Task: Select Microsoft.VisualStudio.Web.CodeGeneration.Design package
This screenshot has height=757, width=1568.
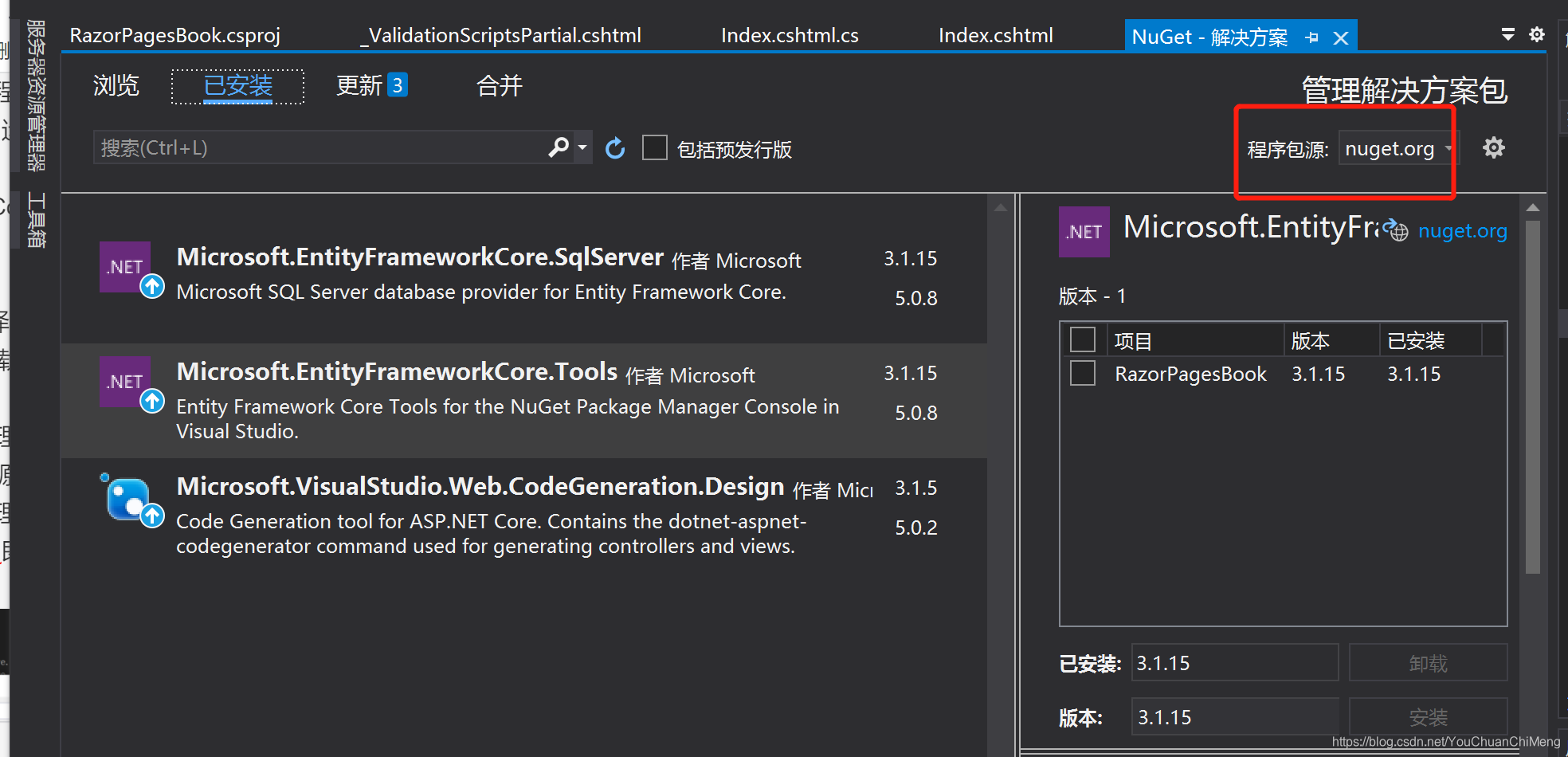Action: tap(524, 516)
